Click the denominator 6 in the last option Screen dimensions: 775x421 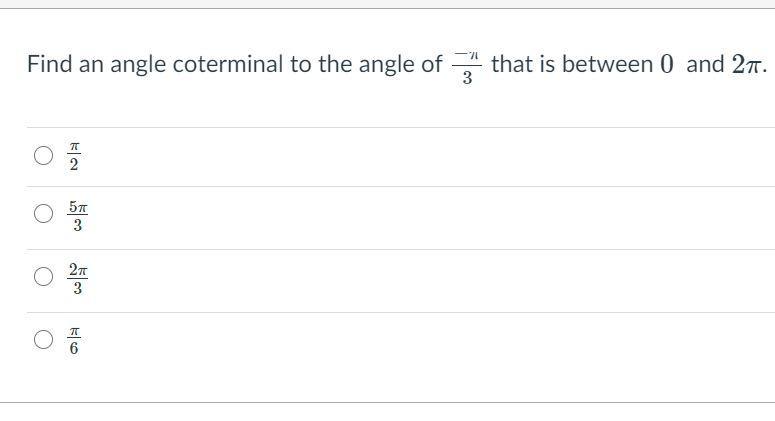click(74, 349)
